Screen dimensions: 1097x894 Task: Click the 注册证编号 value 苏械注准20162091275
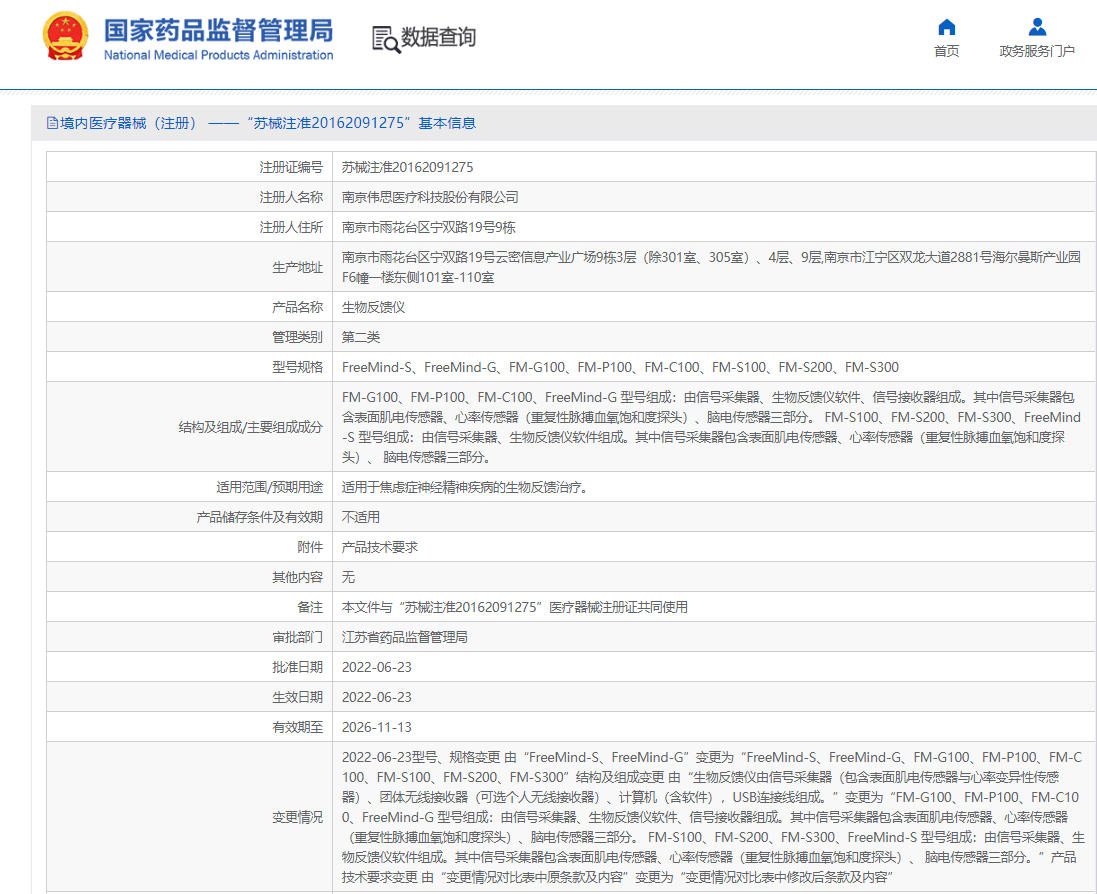click(x=407, y=167)
